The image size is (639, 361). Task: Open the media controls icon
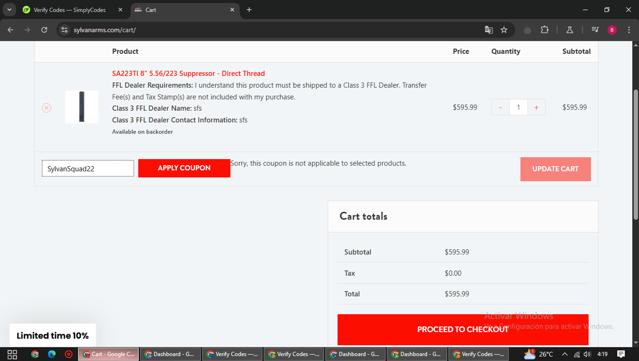tap(595, 30)
